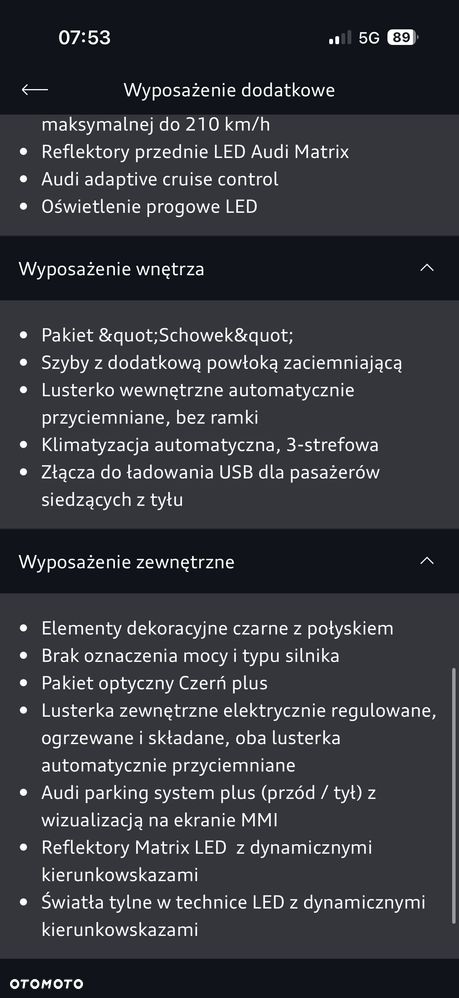Image resolution: width=459 pixels, height=998 pixels.
Task: Tap the back arrow icon
Action: coord(34,90)
